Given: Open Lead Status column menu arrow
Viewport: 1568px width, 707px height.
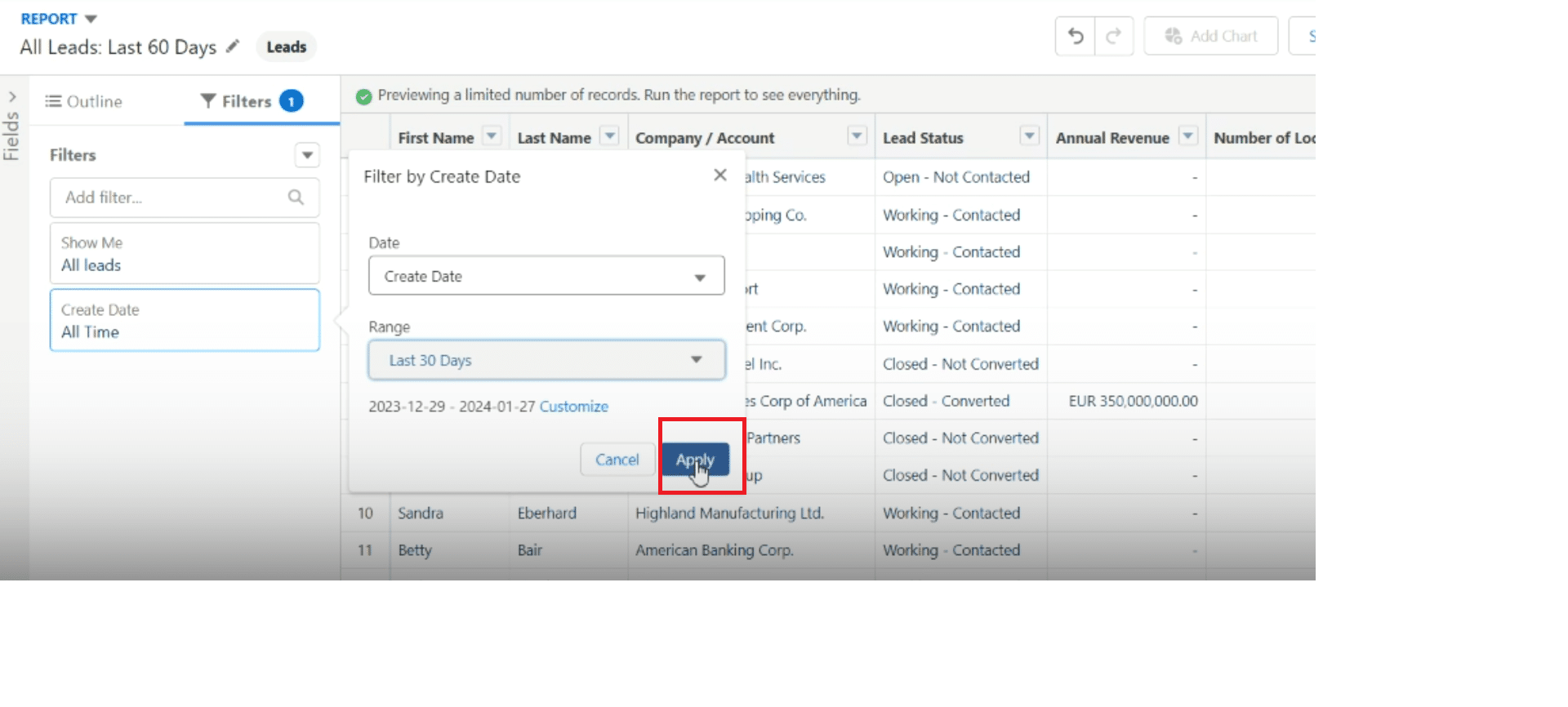Looking at the screenshot, I should [1030, 136].
